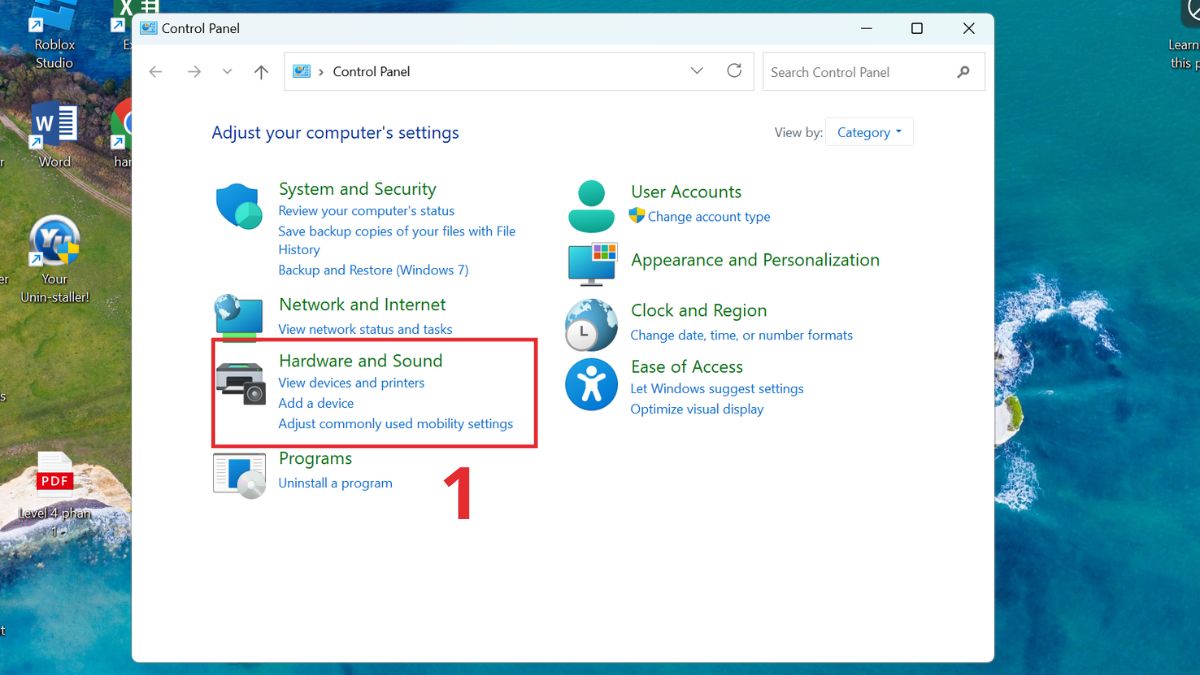Click the Hardware and Sound printer icon
The image size is (1200, 675).
240,383
